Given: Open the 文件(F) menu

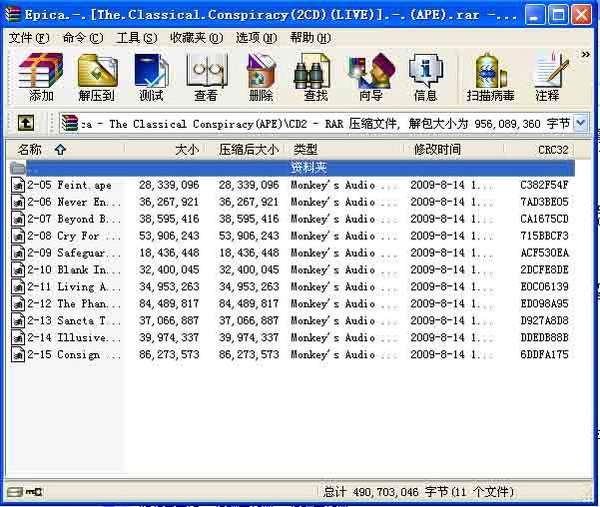Looking at the screenshot, I should click(29, 38).
